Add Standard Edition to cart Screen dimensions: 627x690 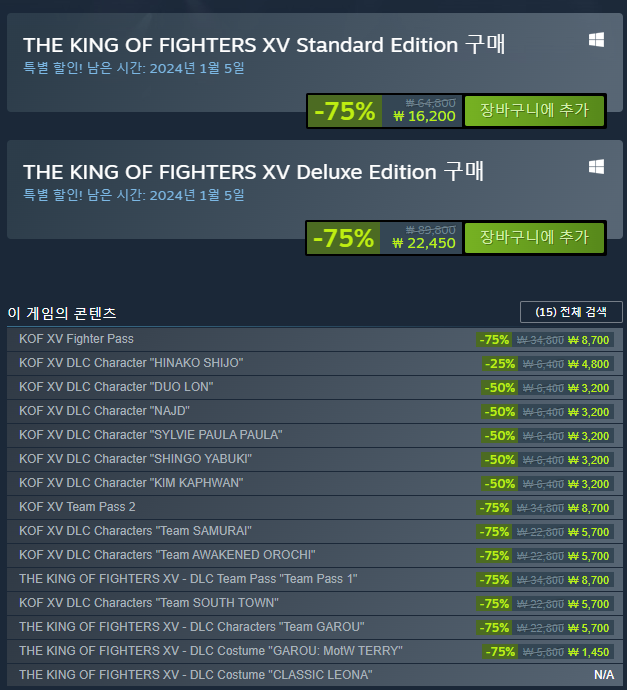534,110
